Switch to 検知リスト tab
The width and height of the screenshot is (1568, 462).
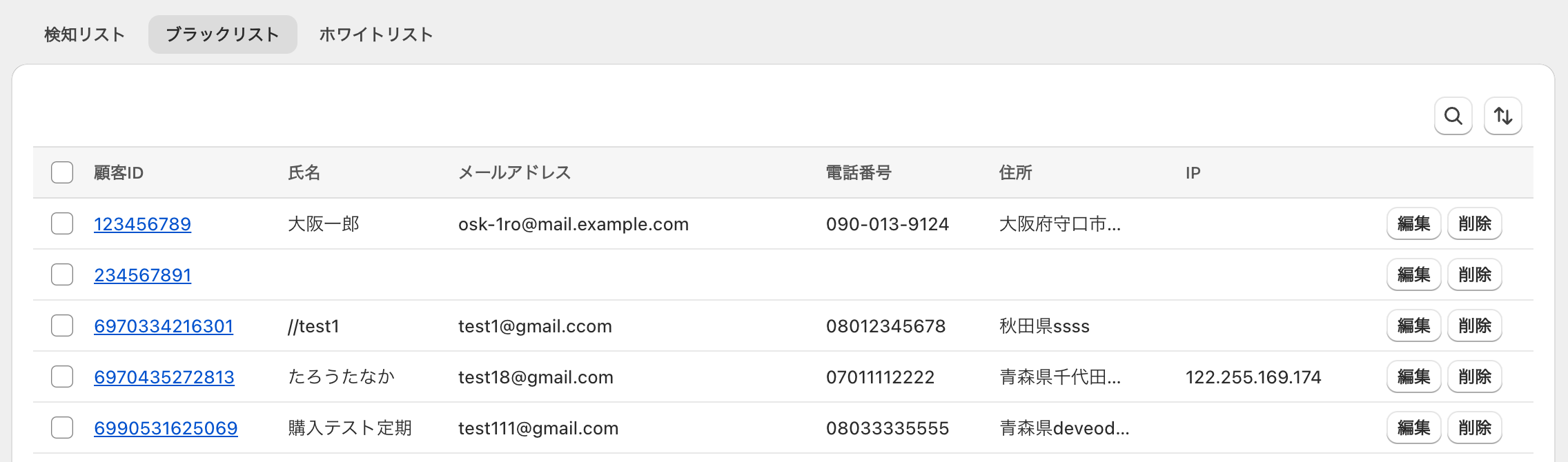click(x=84, y=34)
